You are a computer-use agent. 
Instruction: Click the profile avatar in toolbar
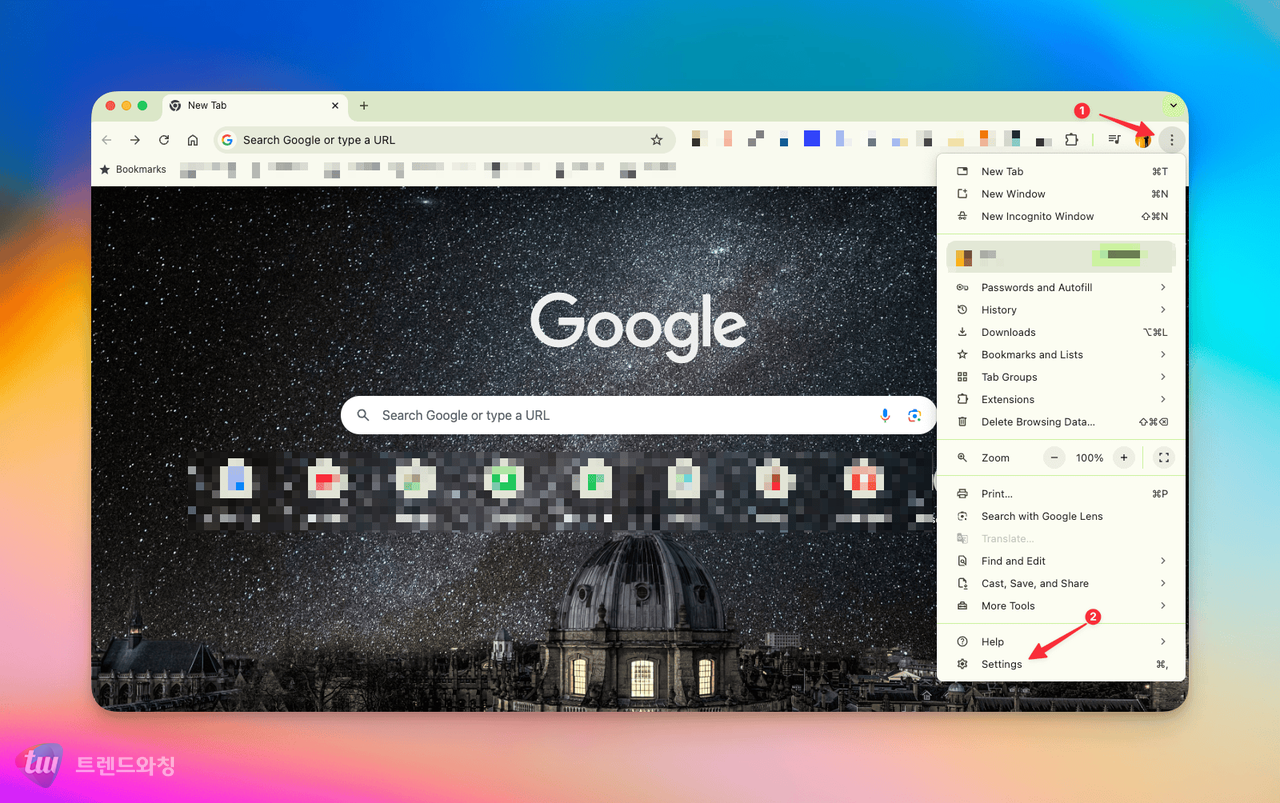(x=1143, y=140)
